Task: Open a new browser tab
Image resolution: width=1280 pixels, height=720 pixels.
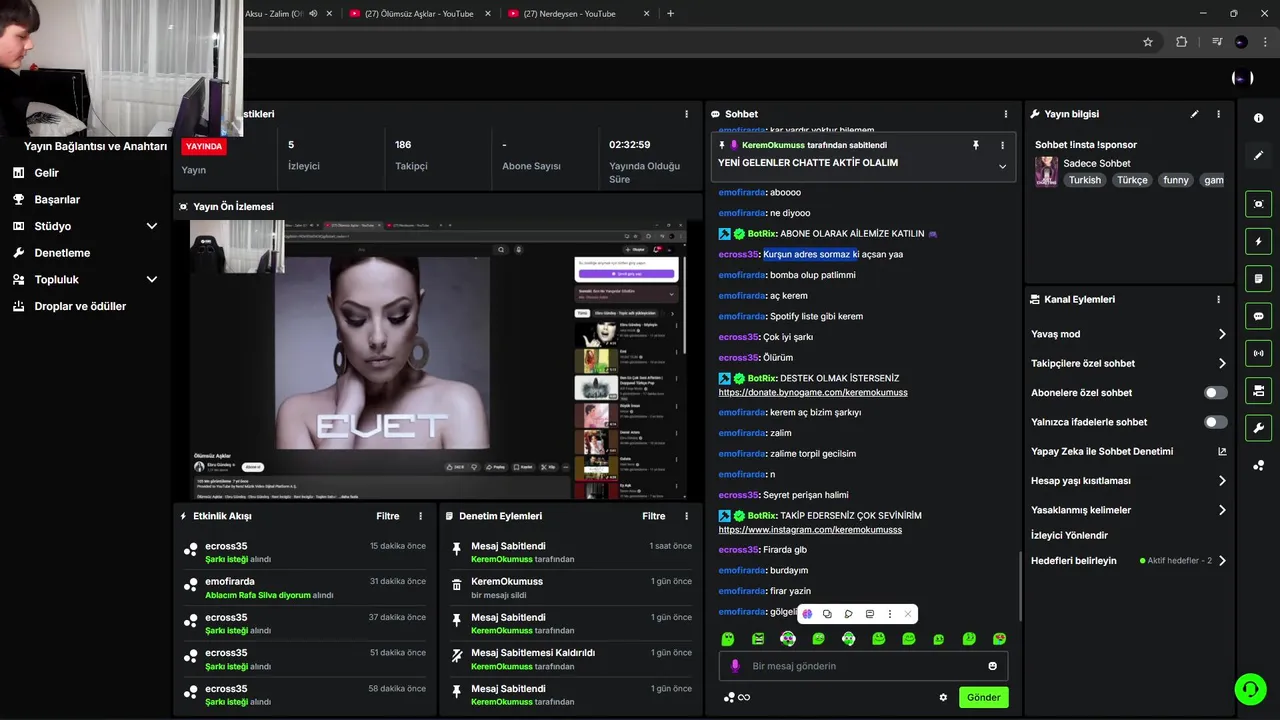Action: pos(670,14)
